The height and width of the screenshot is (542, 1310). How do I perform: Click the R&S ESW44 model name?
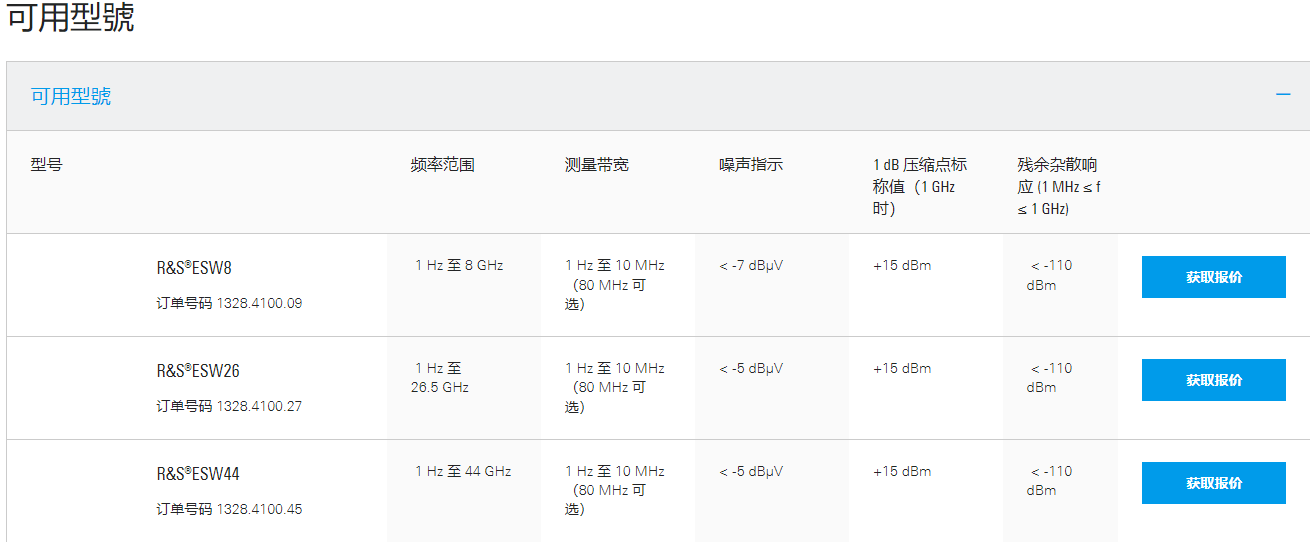pyautogui.click(x=198, y=474)
